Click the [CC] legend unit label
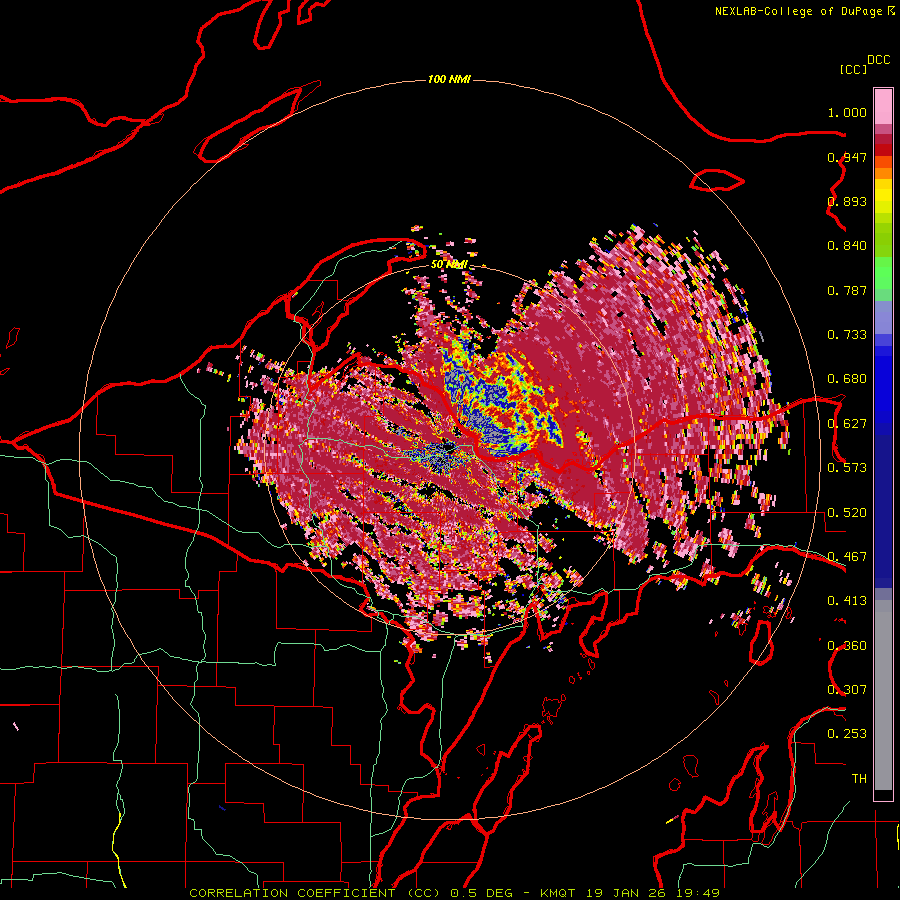The image size is (900, 900). tap(854, 69)
